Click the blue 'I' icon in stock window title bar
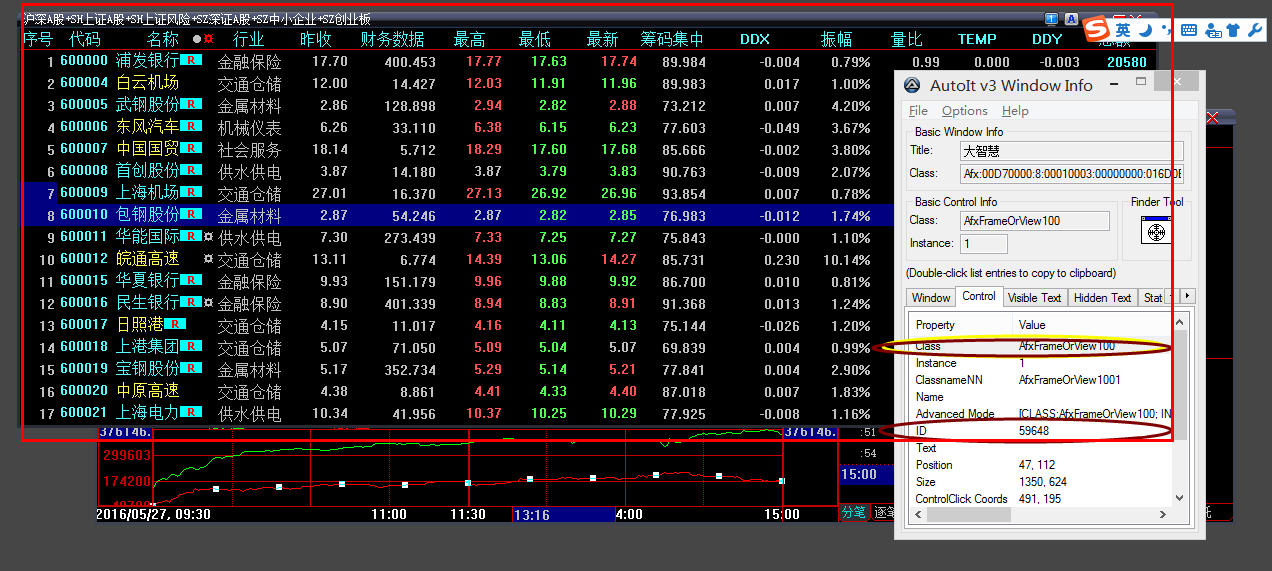 click(x=1051, y=18)
